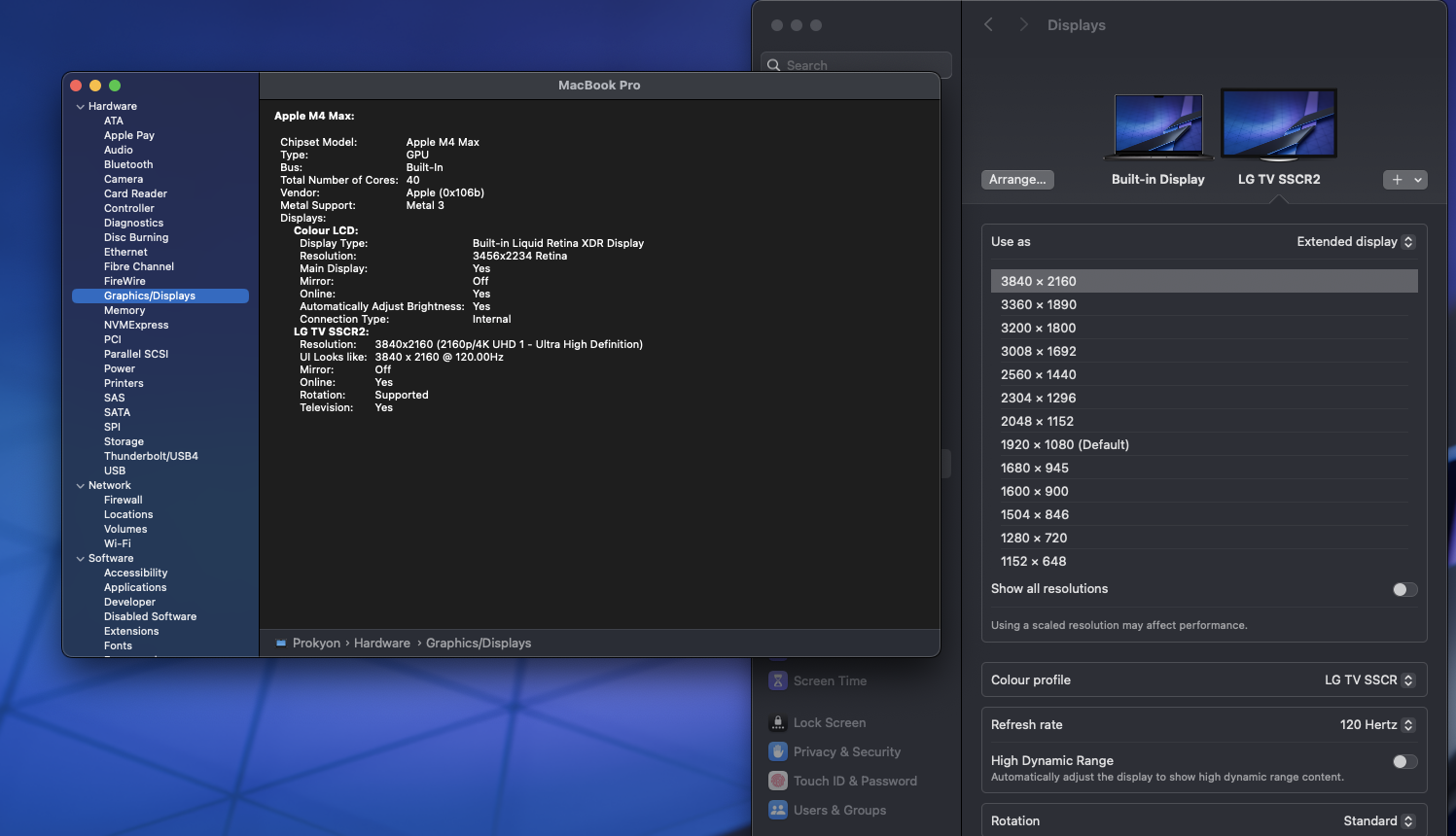1456x836 pixels.
Task: Enable High Dynamic Range switch
Action: tap(1404, 761)
